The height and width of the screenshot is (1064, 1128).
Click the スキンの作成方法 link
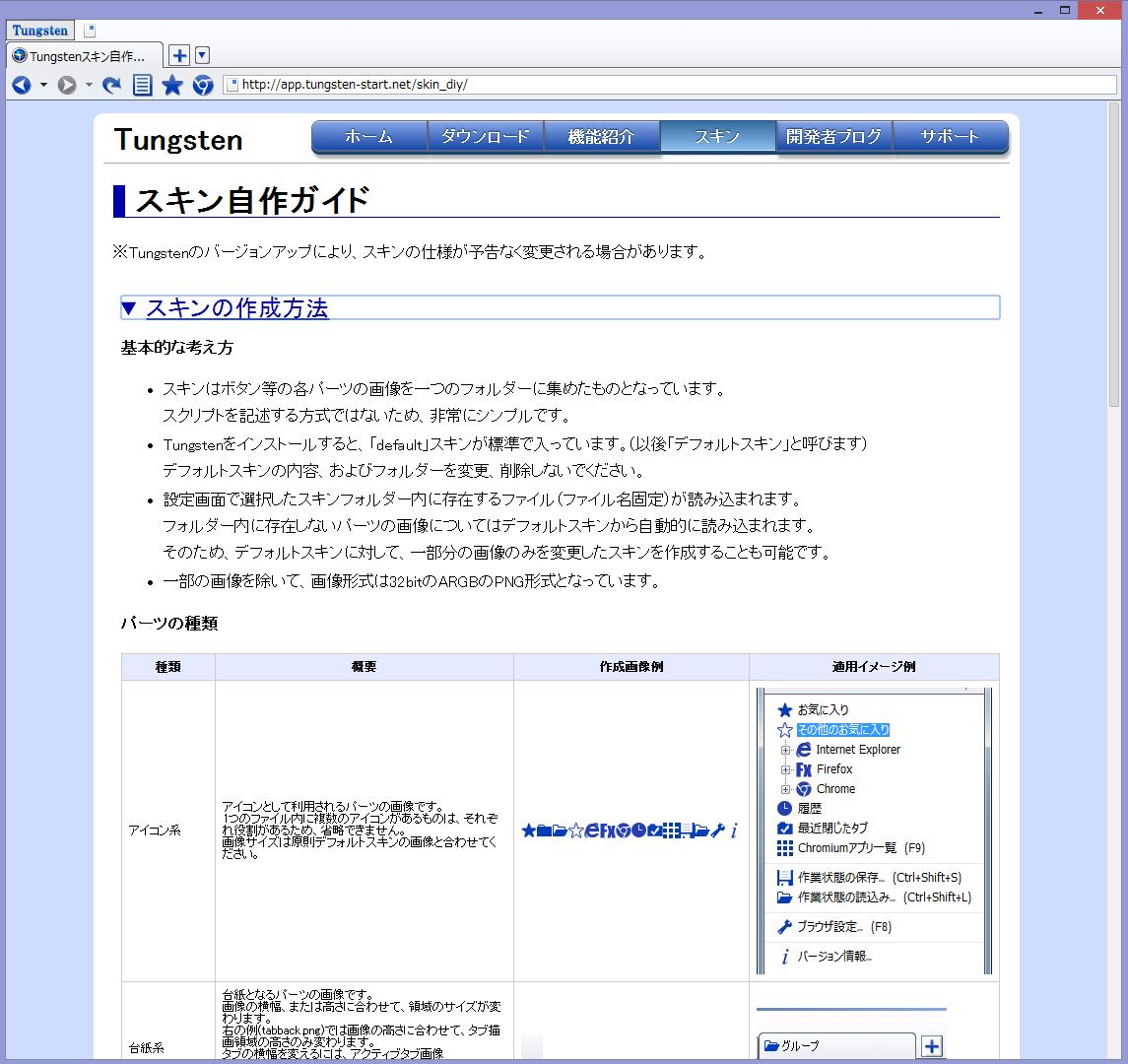coord(236,308)
